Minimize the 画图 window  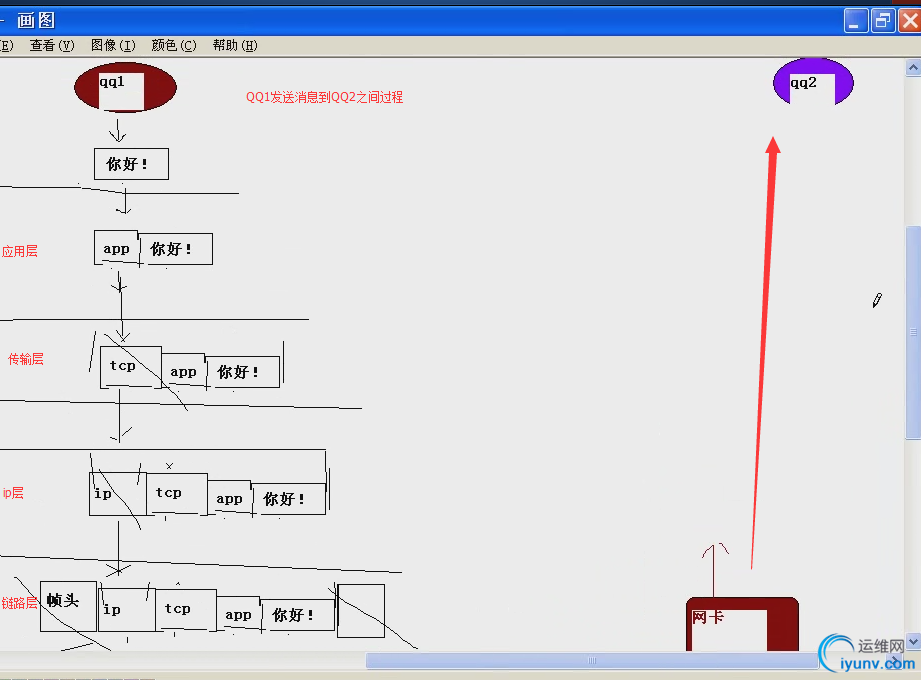856,21
